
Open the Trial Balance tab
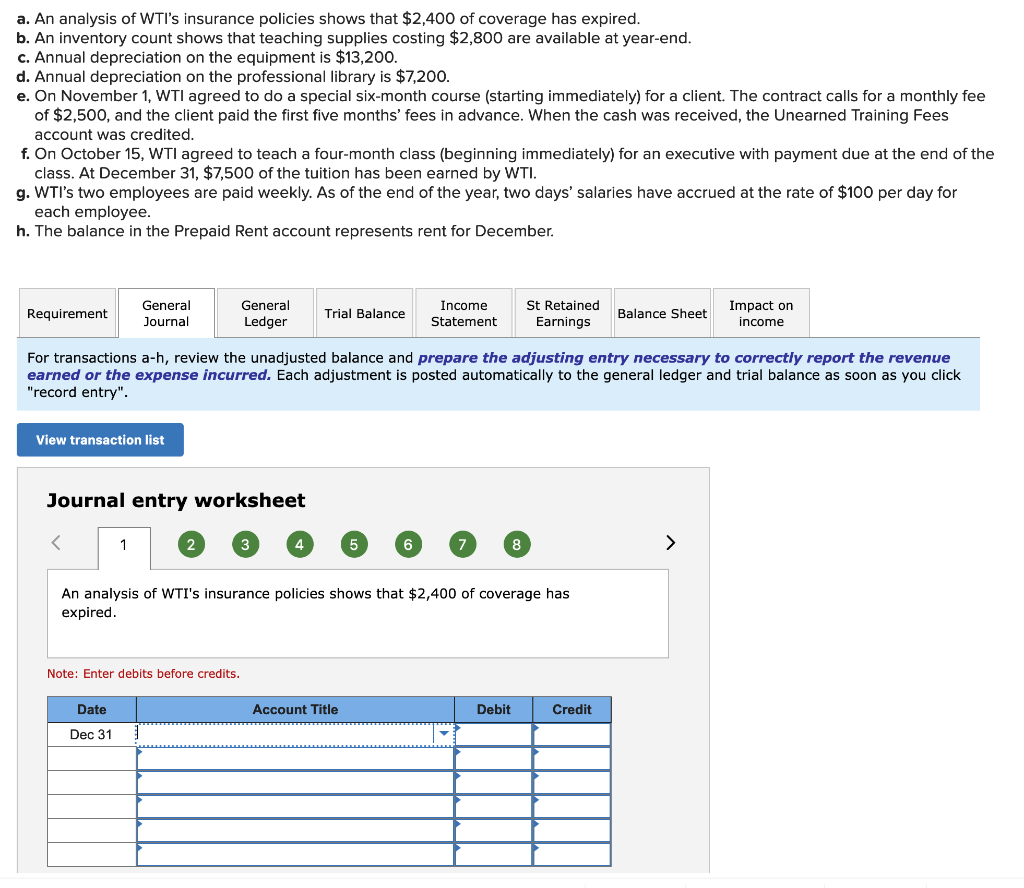click(364, 313)
